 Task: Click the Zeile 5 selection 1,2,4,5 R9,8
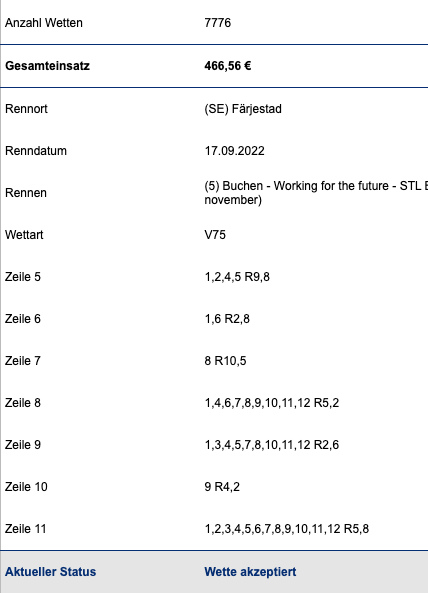(x=237, y=277)
